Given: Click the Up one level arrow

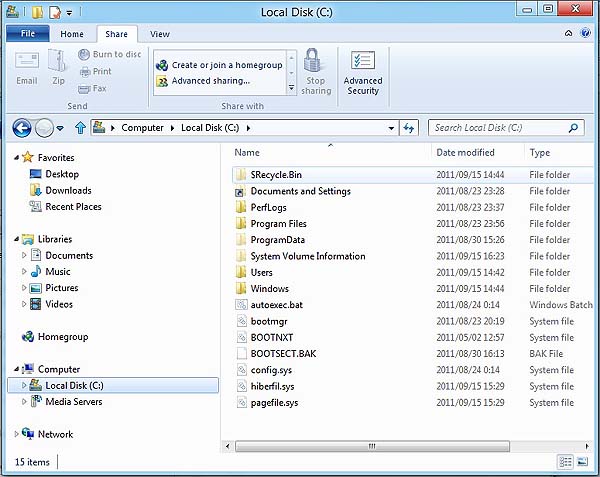Looking at the screenshot, I should coord(80,128).
